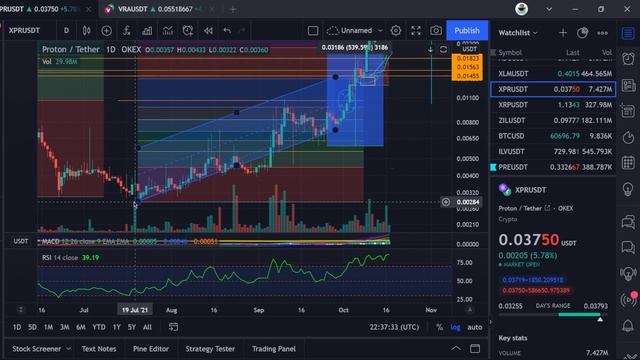
Task: Open the notifications bell icon
Action: [x=628, y=325]
